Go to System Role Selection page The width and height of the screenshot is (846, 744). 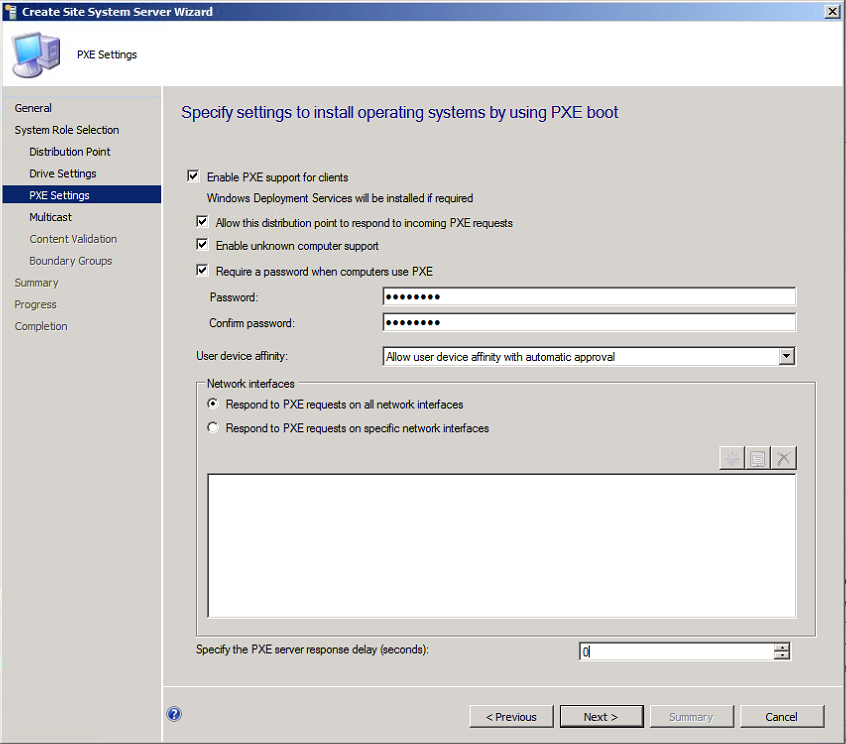(x=67, y=130)
